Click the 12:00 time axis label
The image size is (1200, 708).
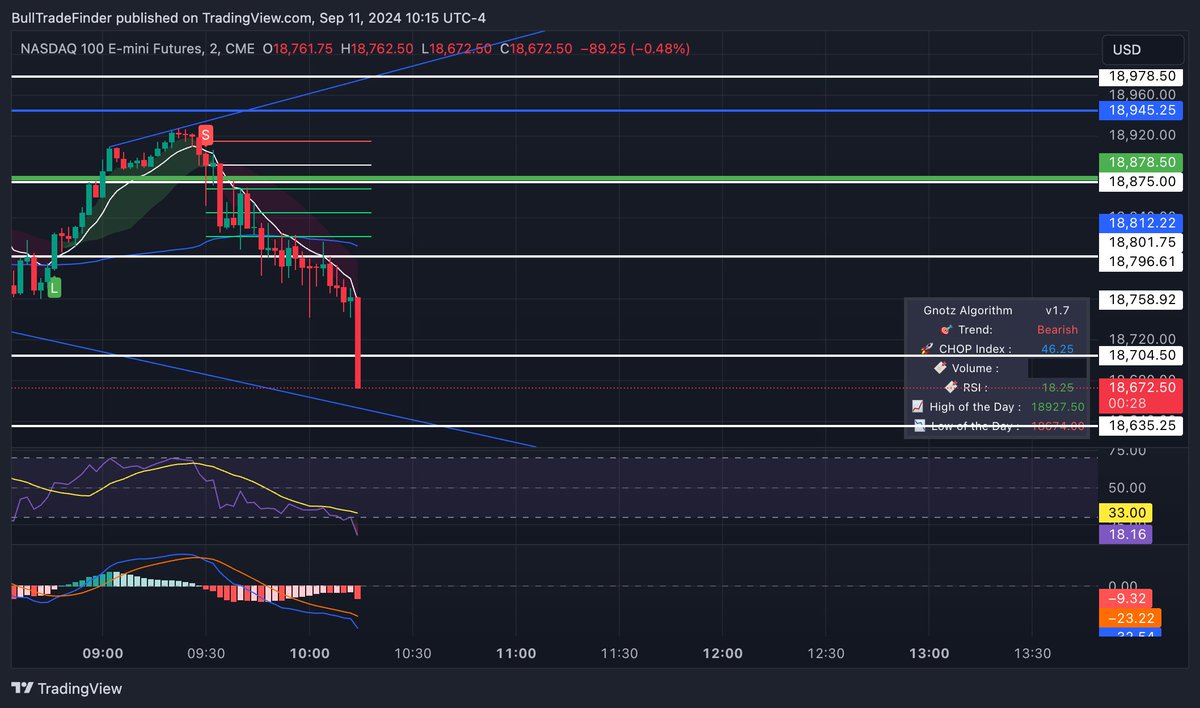tap(722, 653)
